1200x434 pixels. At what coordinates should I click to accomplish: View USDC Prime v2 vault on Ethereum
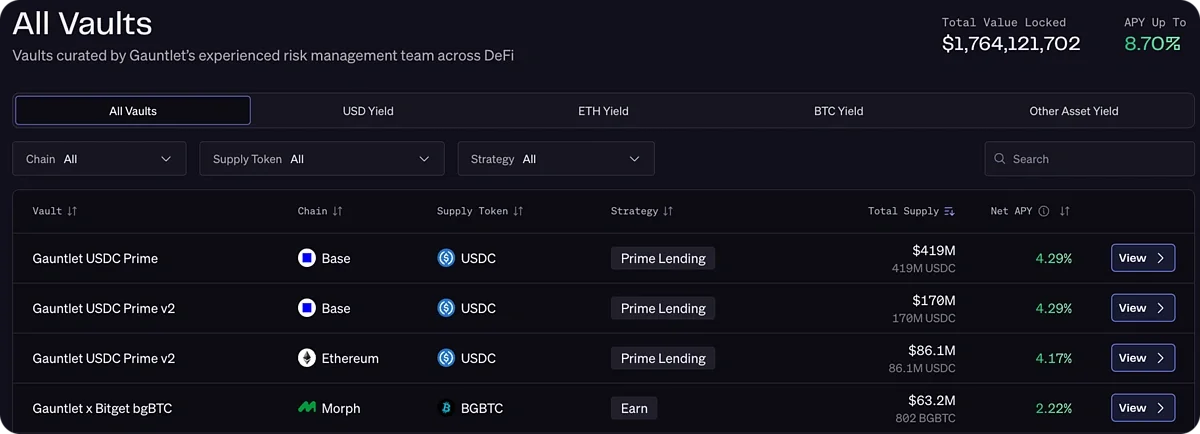coord(1143,358)
